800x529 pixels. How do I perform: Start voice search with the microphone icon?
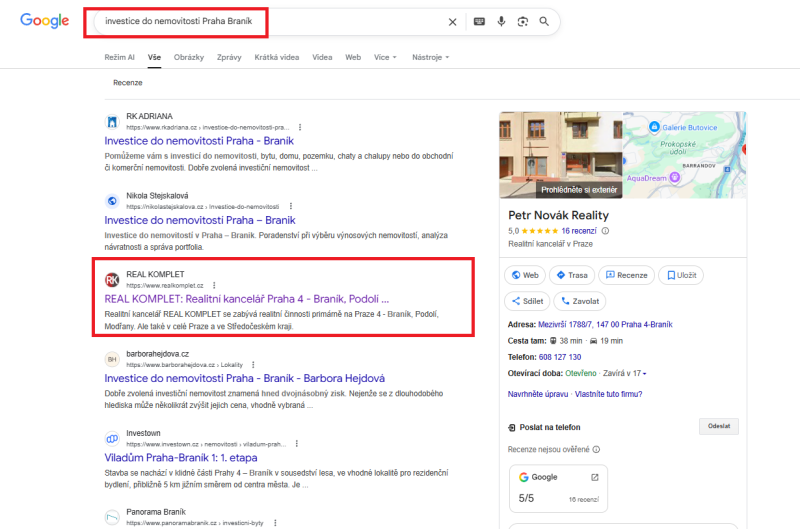point(501,21)
